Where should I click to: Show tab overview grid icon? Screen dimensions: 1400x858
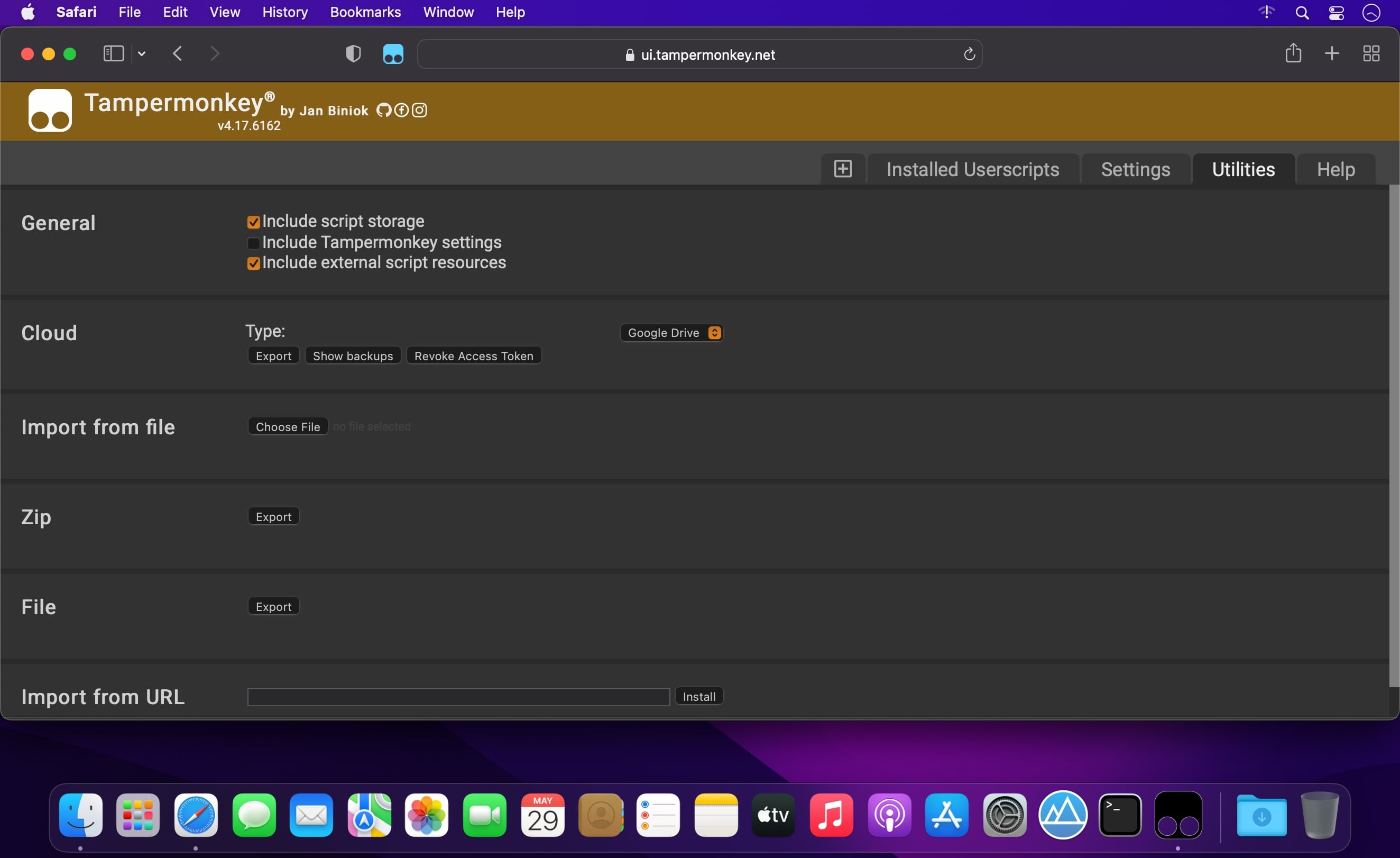[1371, 53]
